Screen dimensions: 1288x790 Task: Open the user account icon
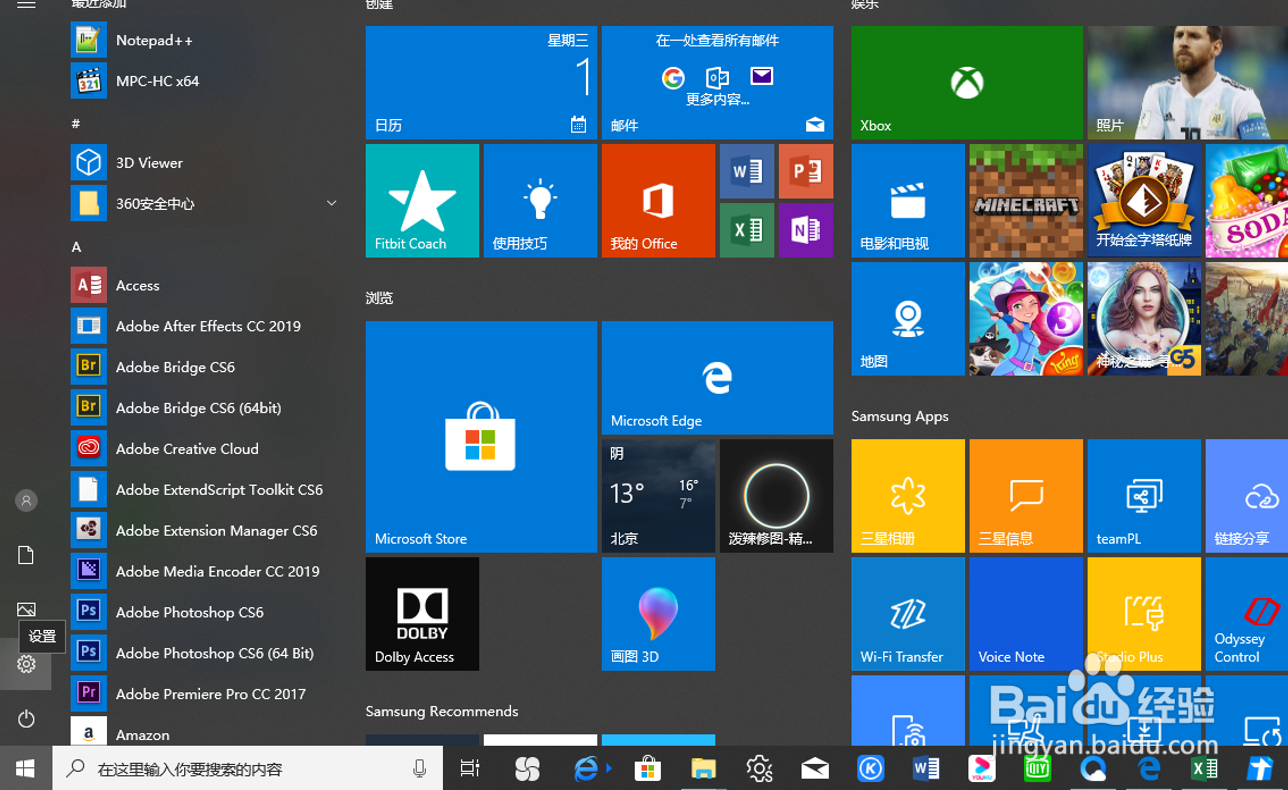[x=26, y=500]
